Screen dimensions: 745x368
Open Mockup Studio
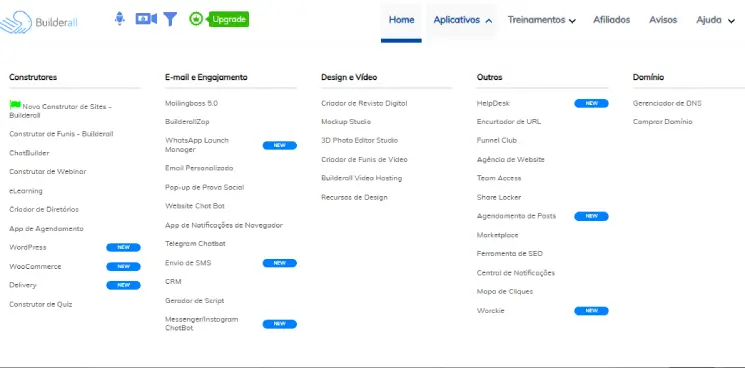[x=346, y=122]
